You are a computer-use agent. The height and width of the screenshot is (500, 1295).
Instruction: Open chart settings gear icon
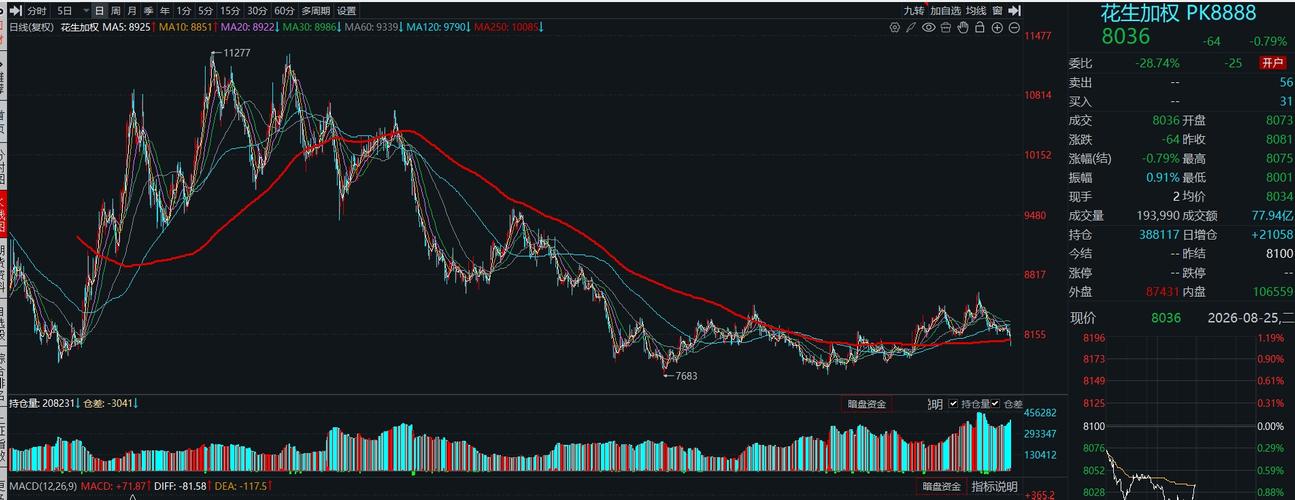895,28
